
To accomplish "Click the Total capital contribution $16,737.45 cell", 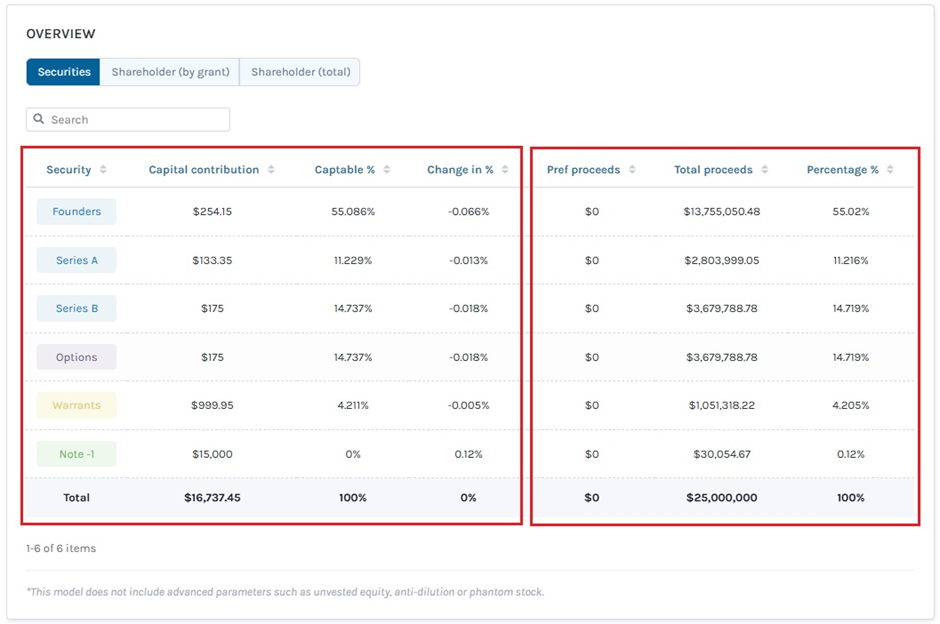I will (x=212, y=498).
